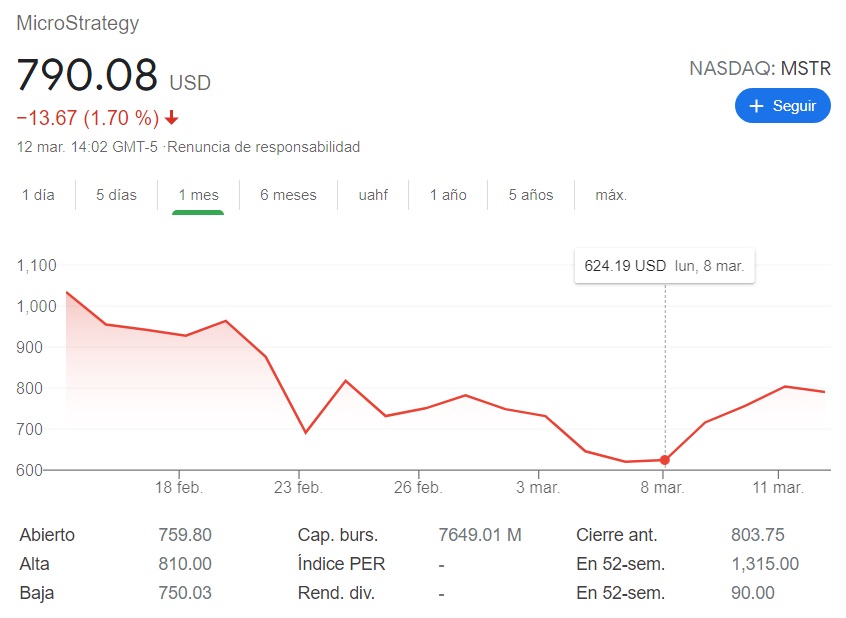The image size is (846, 618).
Task: Switch to the 5 días tab
Action: 117,195
